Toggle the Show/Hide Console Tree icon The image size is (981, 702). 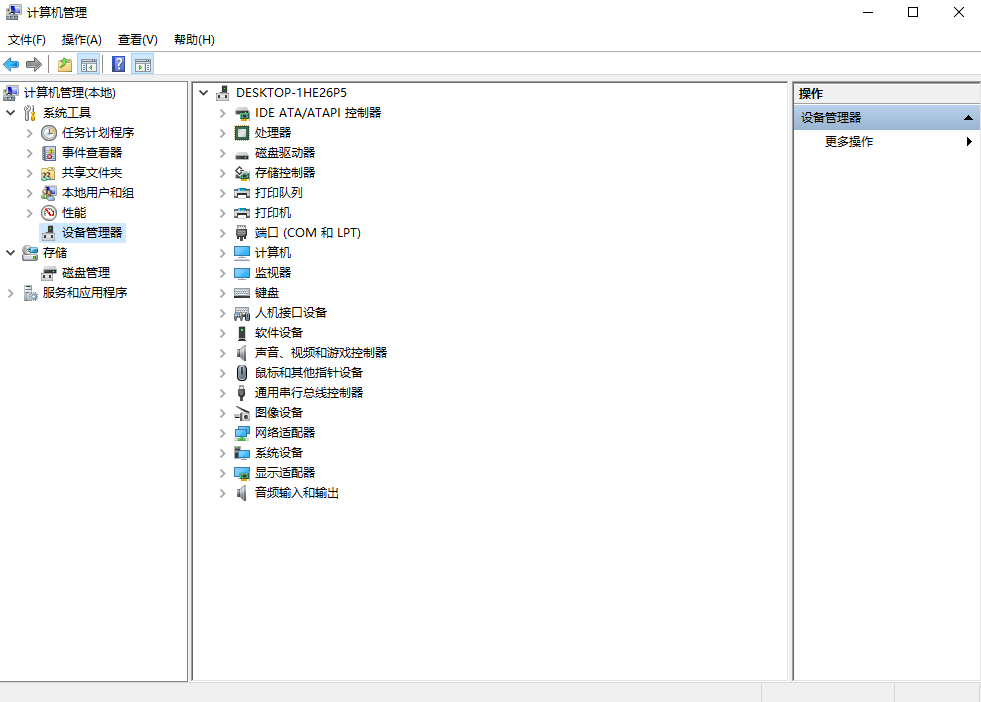click(88, 64)
